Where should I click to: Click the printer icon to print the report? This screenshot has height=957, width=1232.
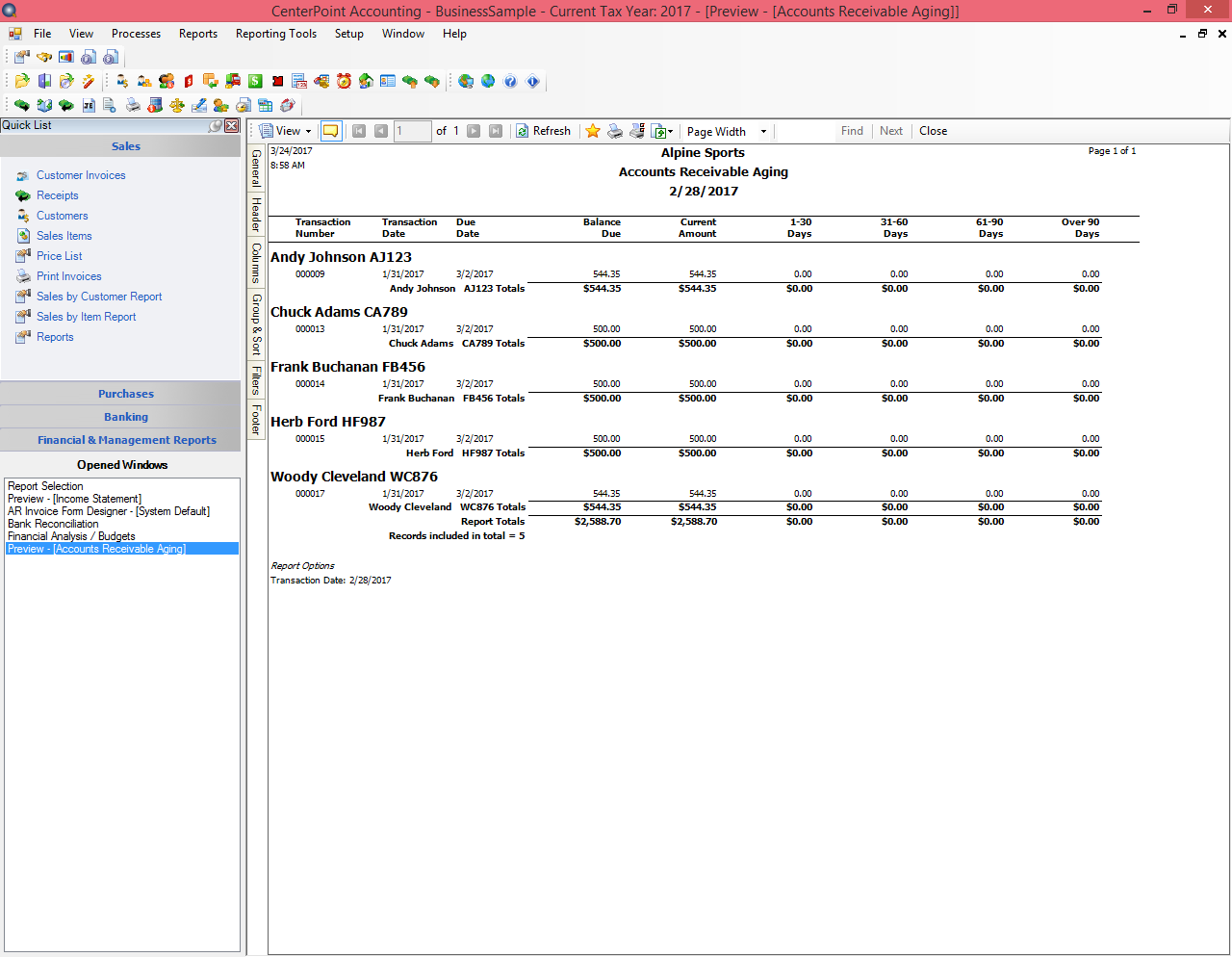(614, 131)
